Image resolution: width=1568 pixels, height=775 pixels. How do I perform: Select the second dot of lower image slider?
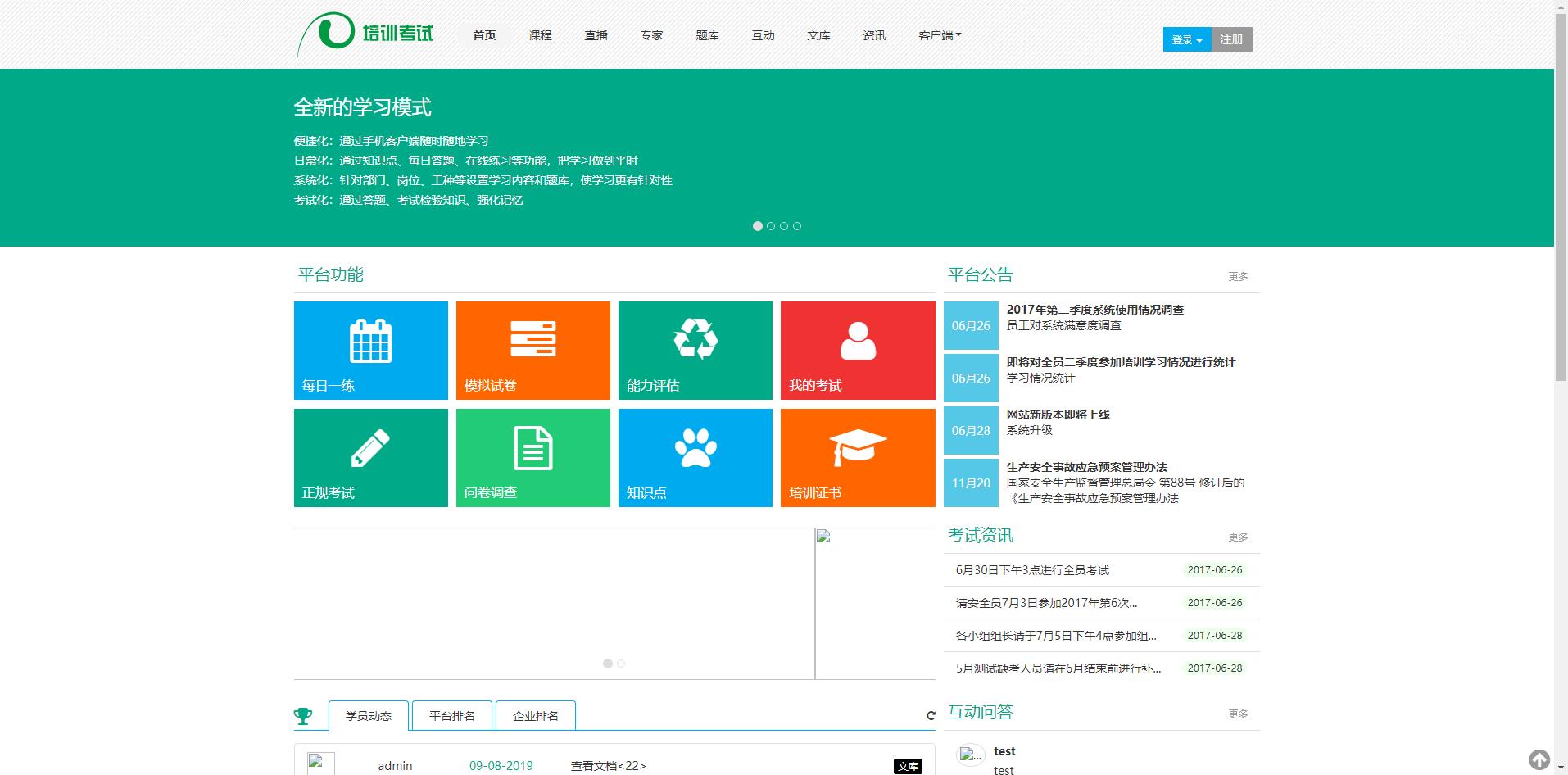point(621,664)
